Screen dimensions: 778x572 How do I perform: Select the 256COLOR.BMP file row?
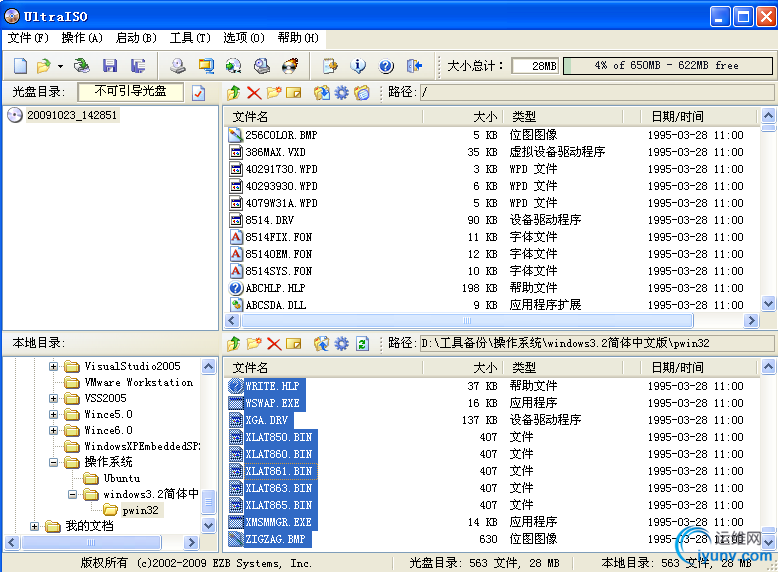(x=491, y=135)
